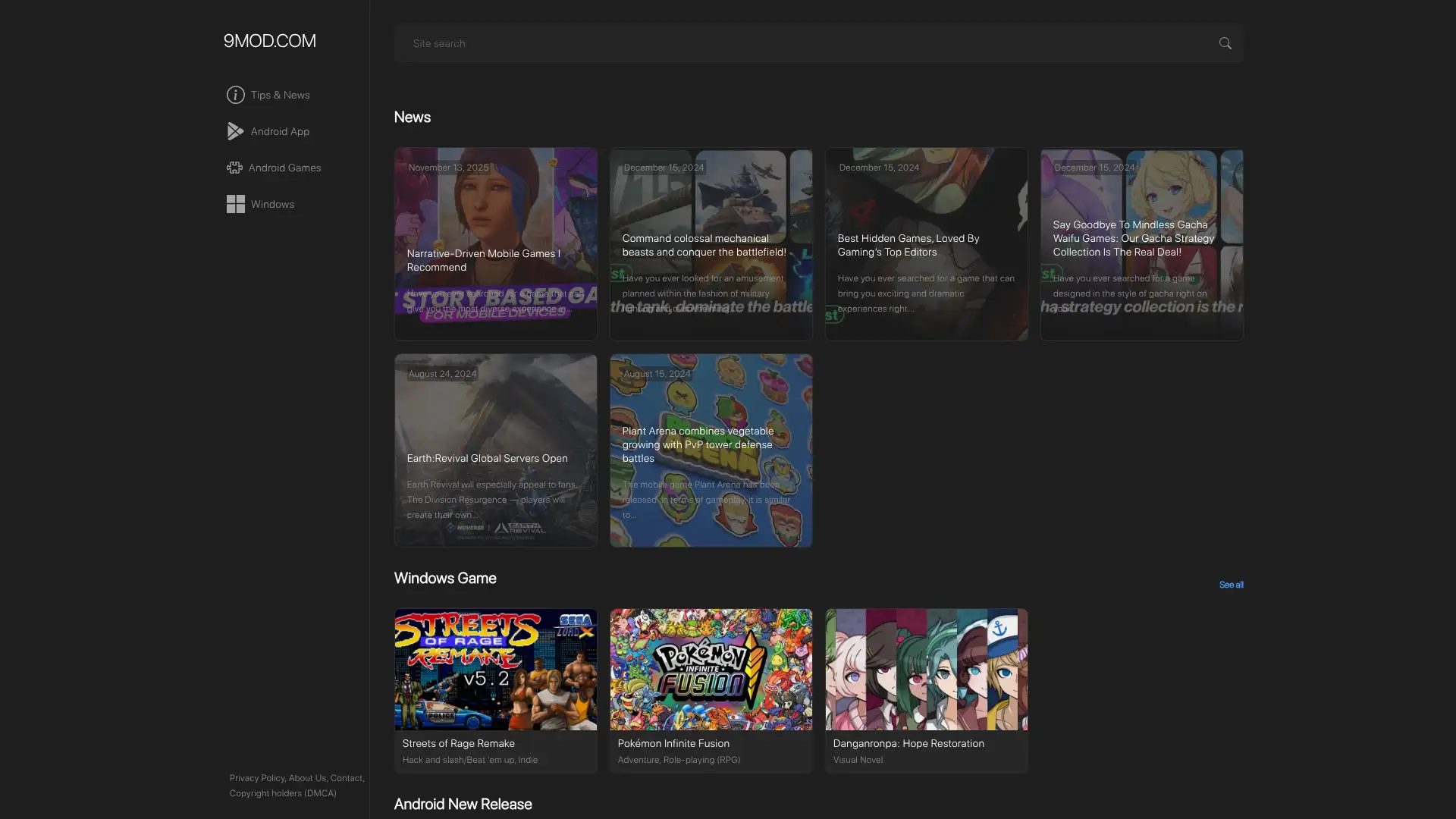
Task: Open the Narrative-Driven Mobile Games article
Action: [x=495, y=244]
